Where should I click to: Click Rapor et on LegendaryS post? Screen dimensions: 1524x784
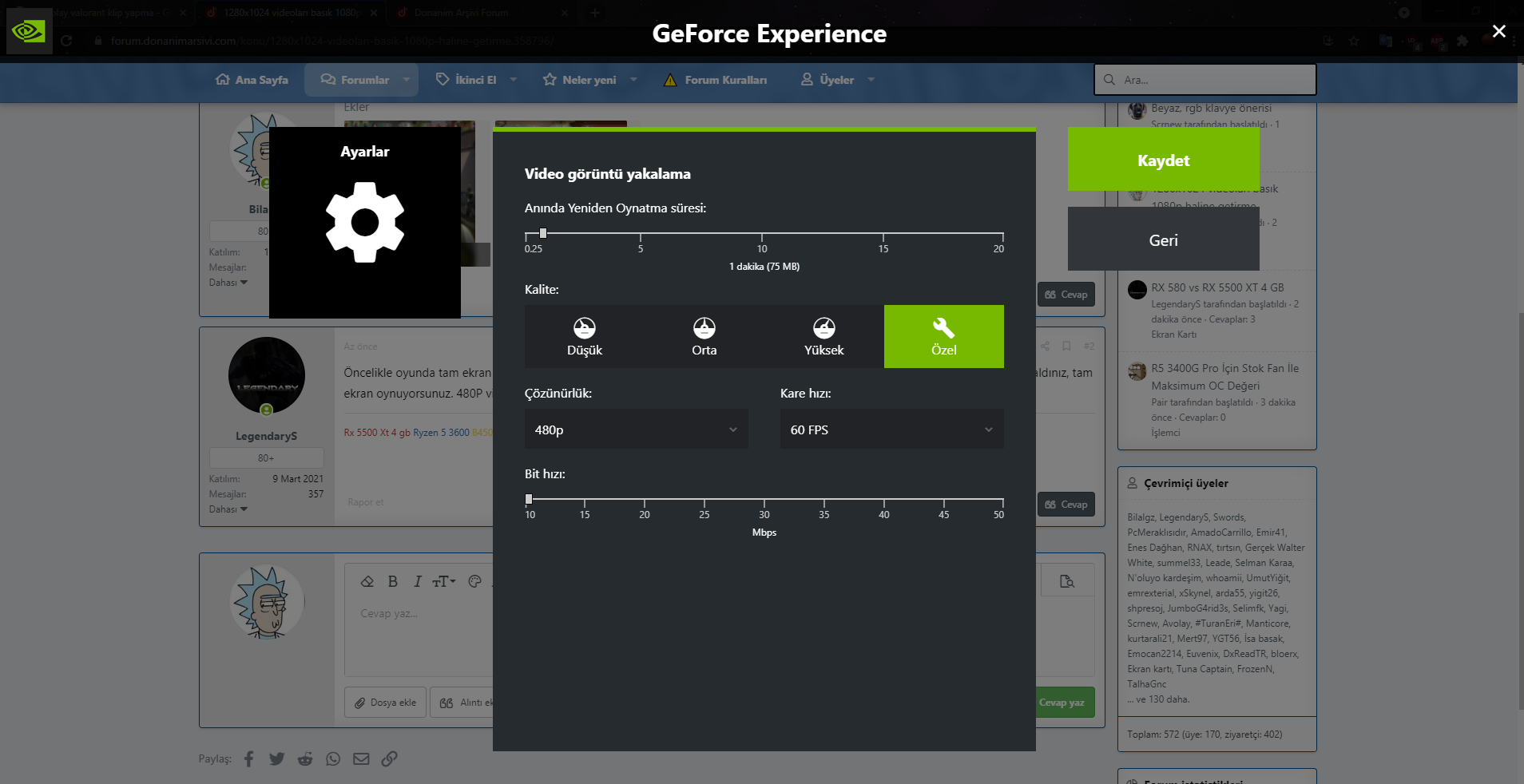click(x=366, y=502)
